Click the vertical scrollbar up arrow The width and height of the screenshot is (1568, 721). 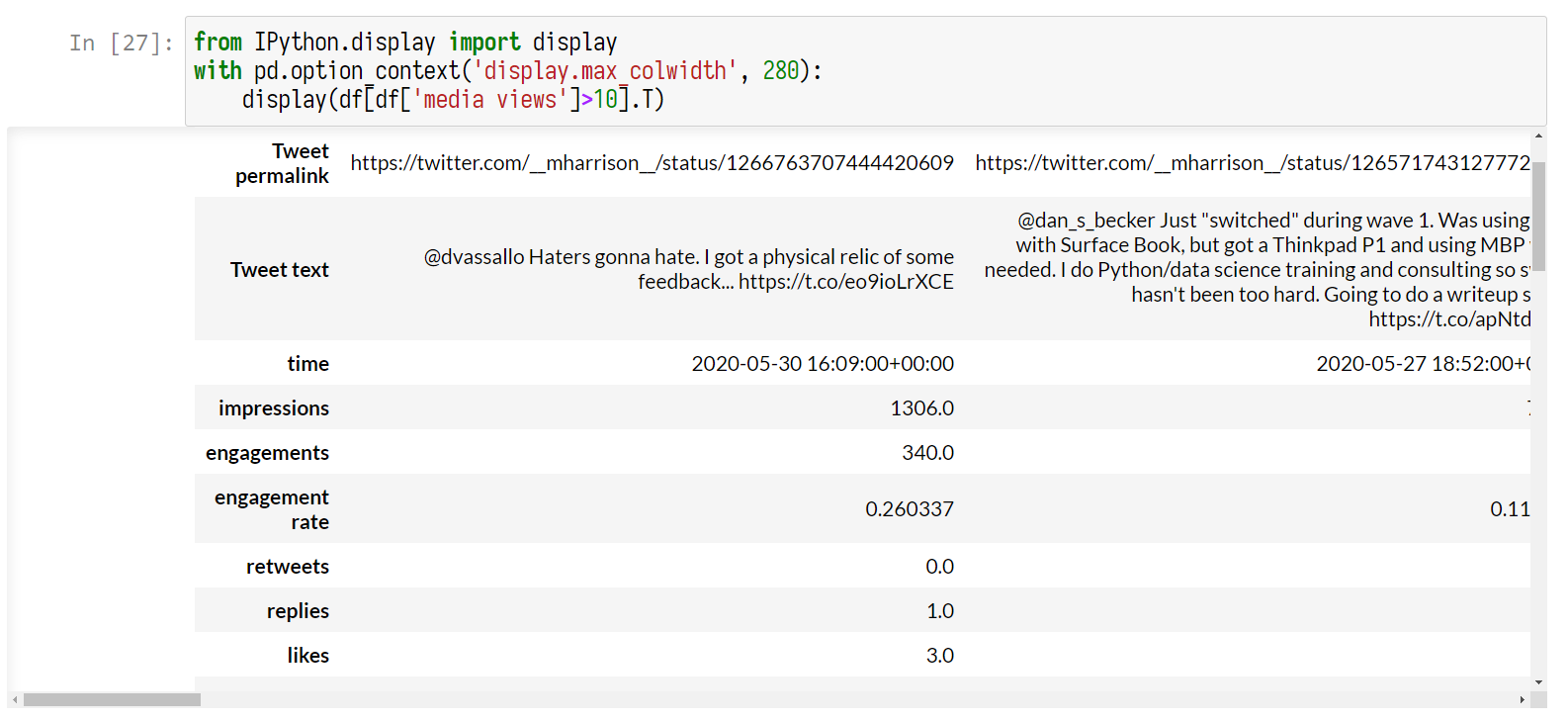tap(1538, 136)
